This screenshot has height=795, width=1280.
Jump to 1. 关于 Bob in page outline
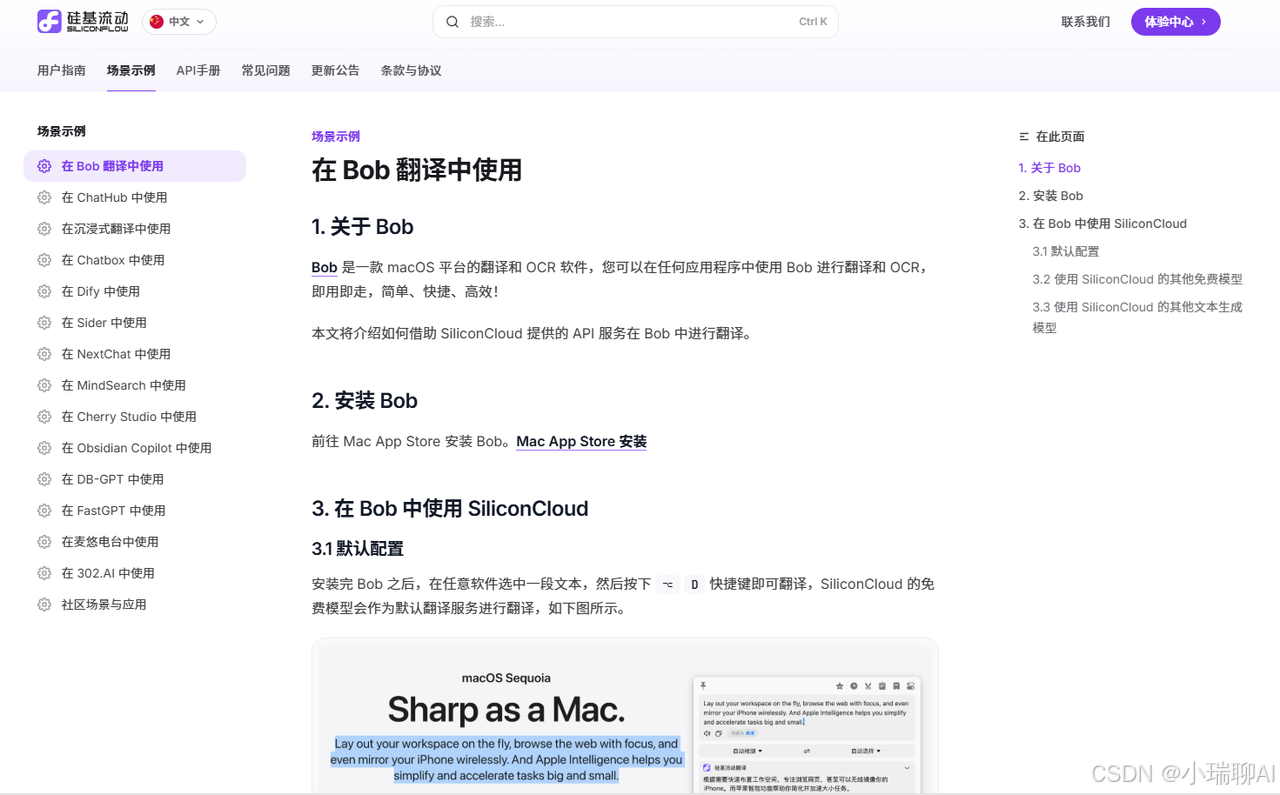point(1049,168)
